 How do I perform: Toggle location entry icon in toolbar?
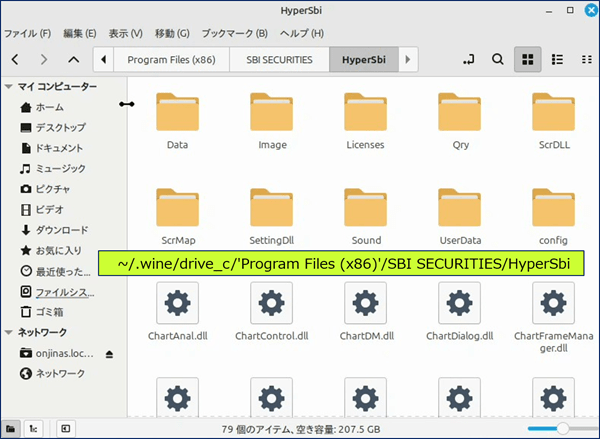tap(469, 59)
